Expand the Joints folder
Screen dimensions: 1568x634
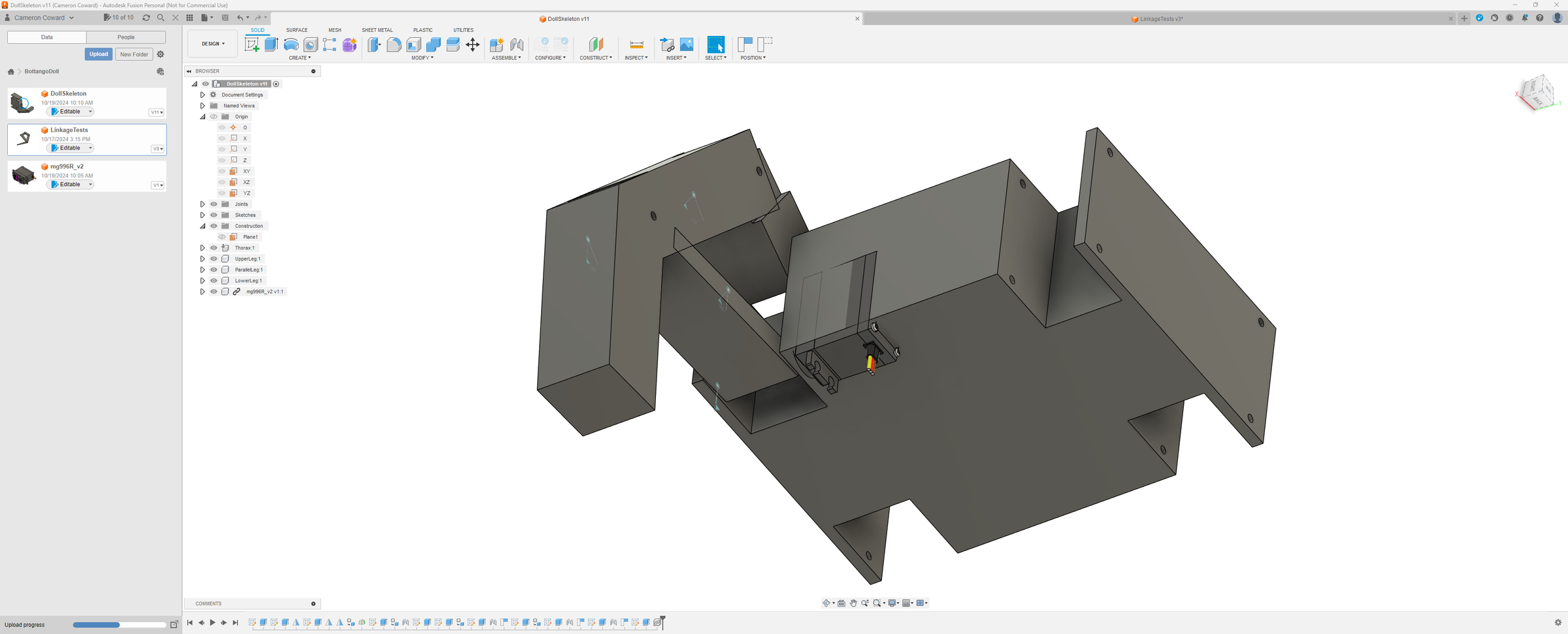point(203,204)
